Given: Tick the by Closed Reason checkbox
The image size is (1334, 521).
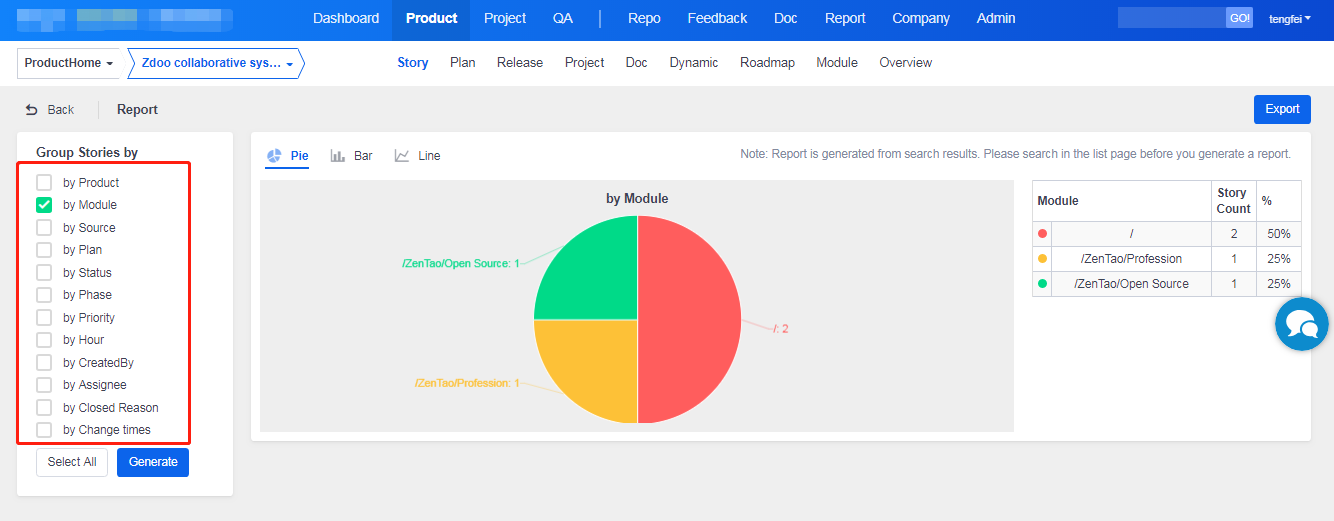Looking at the screenshot, I should (x=44, y=408).
